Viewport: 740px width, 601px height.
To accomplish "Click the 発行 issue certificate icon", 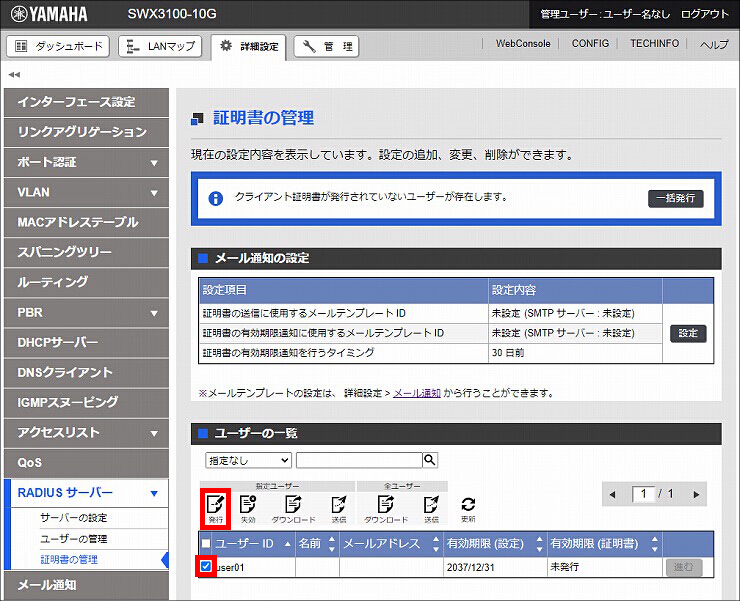I will [215, 508].
